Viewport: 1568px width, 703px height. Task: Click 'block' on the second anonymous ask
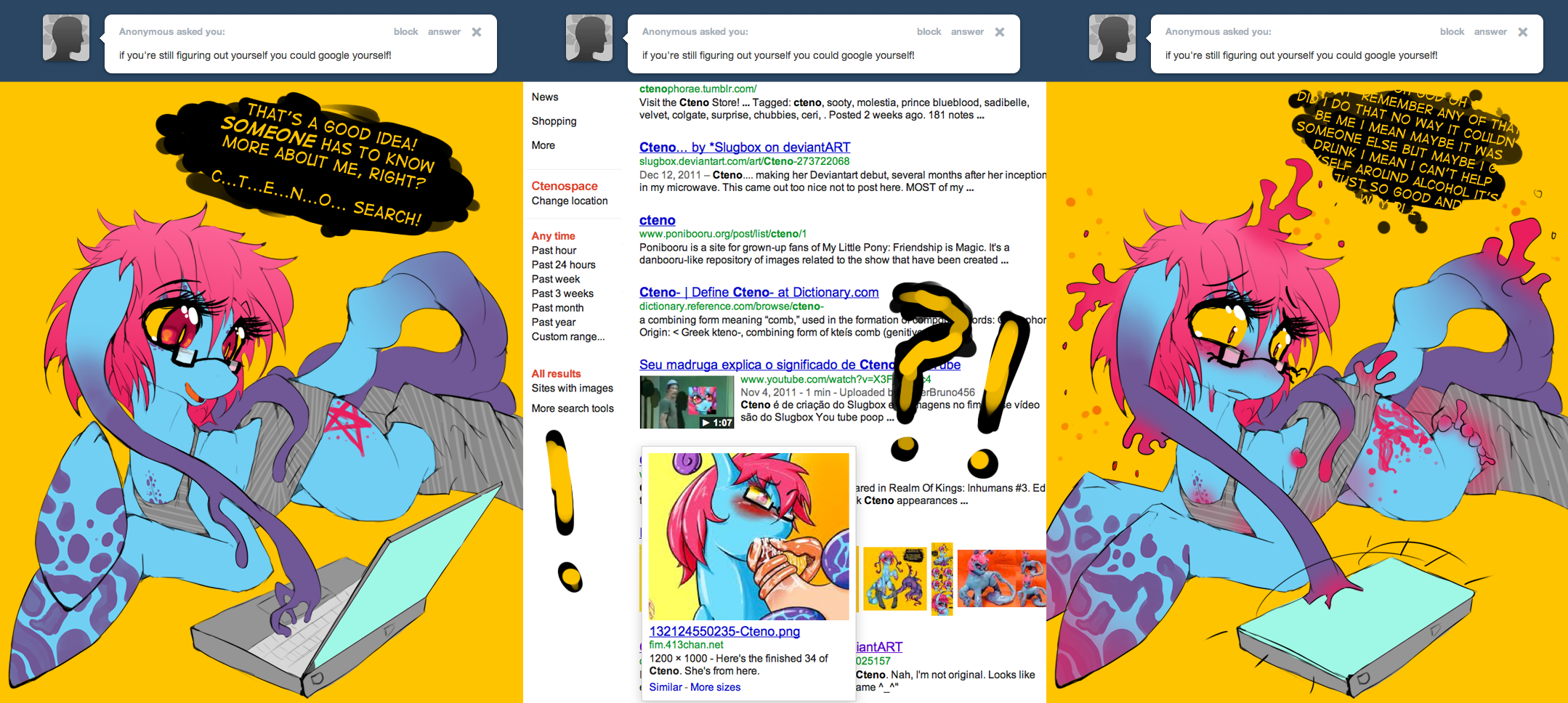tap(929, 32)
